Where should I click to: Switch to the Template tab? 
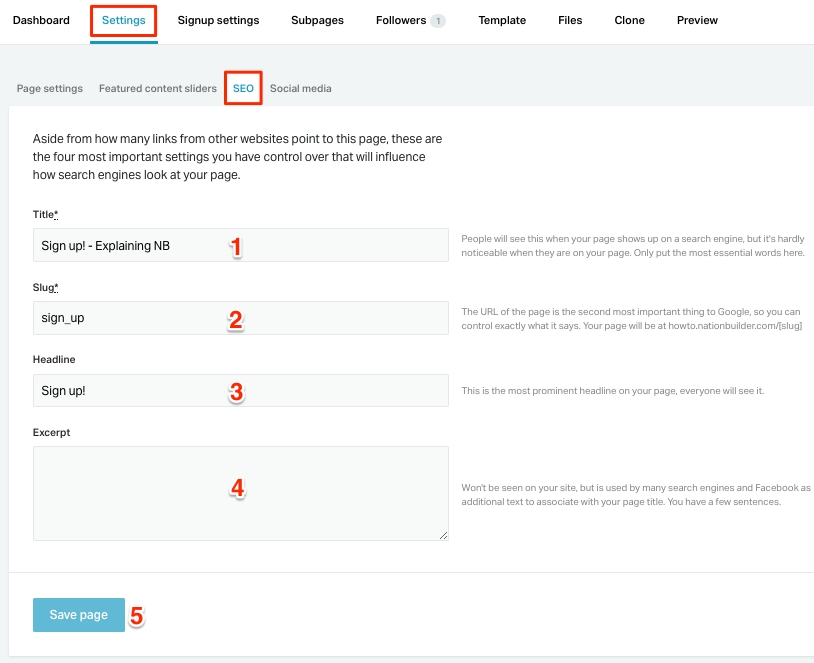501,19
